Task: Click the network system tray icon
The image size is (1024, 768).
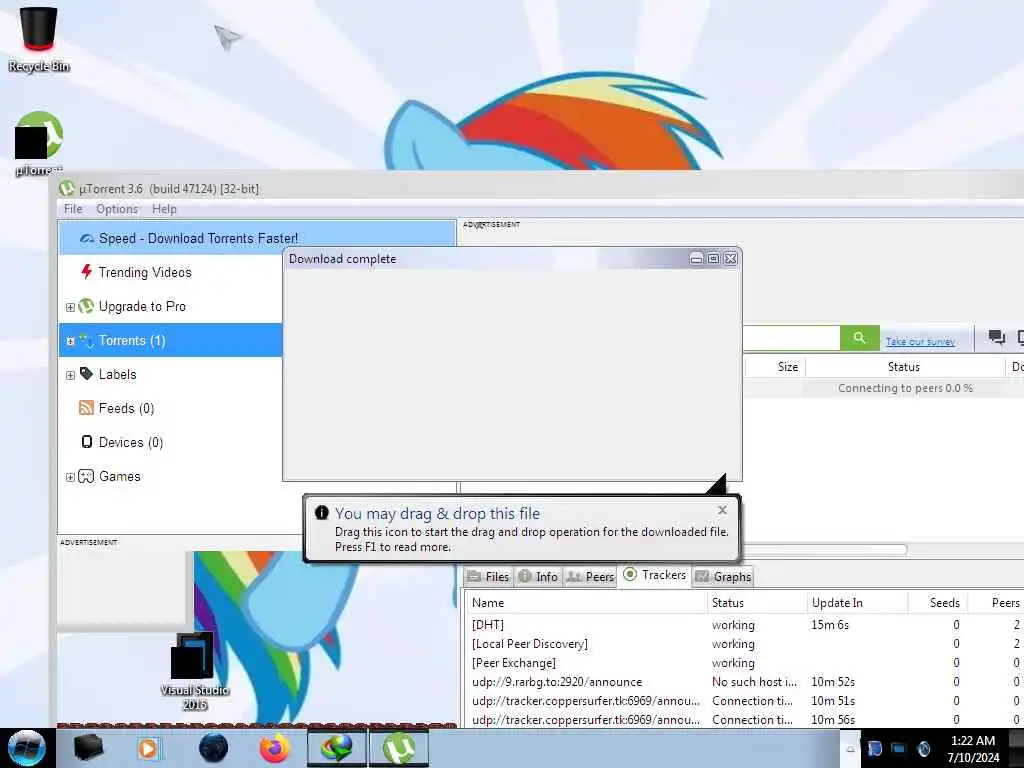Action: click(899, 748)
